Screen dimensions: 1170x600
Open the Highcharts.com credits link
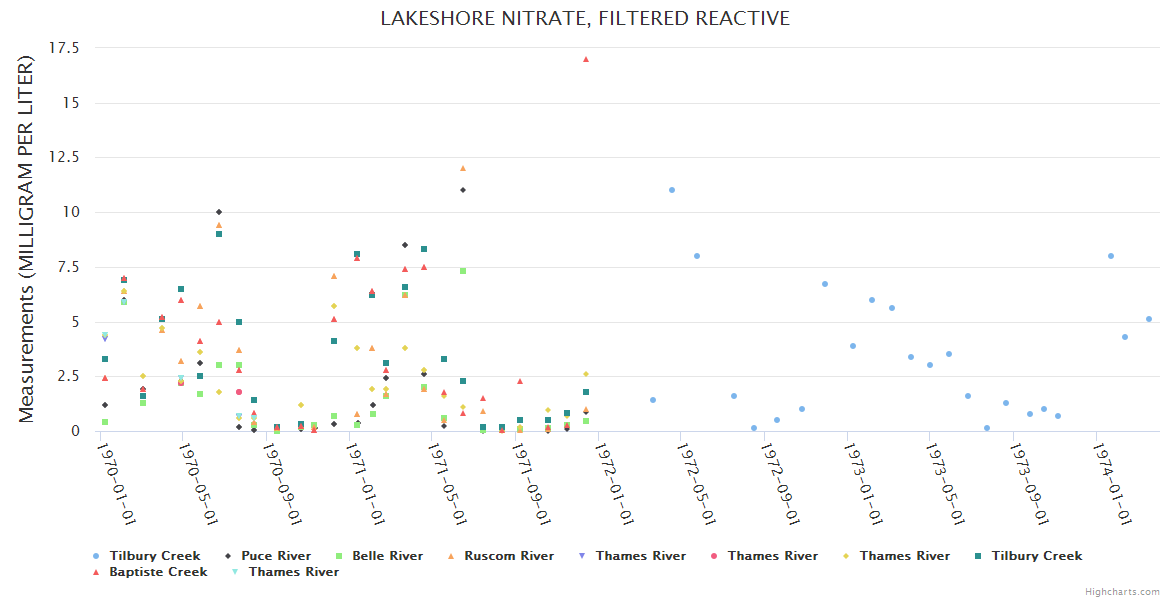click(1122, 592)
